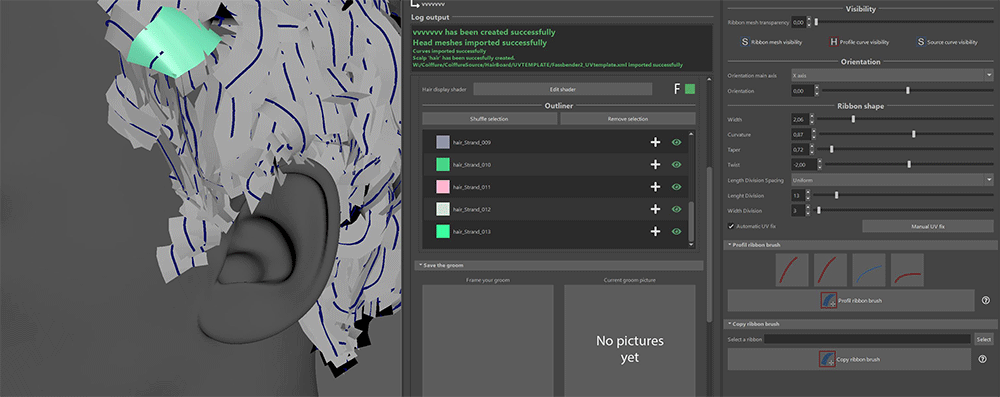Click the green hair display shader color swatch
The height and width of the screenshot is (397, 1000).
tap(690, 89)
